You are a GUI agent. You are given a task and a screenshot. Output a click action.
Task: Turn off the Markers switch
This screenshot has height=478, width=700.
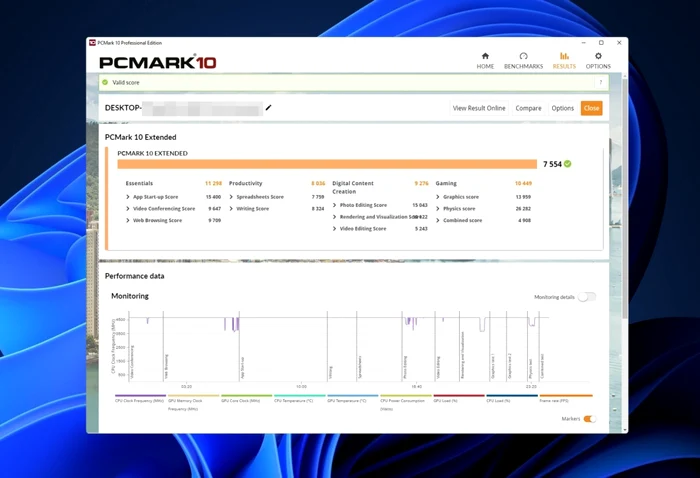[589, 419]
